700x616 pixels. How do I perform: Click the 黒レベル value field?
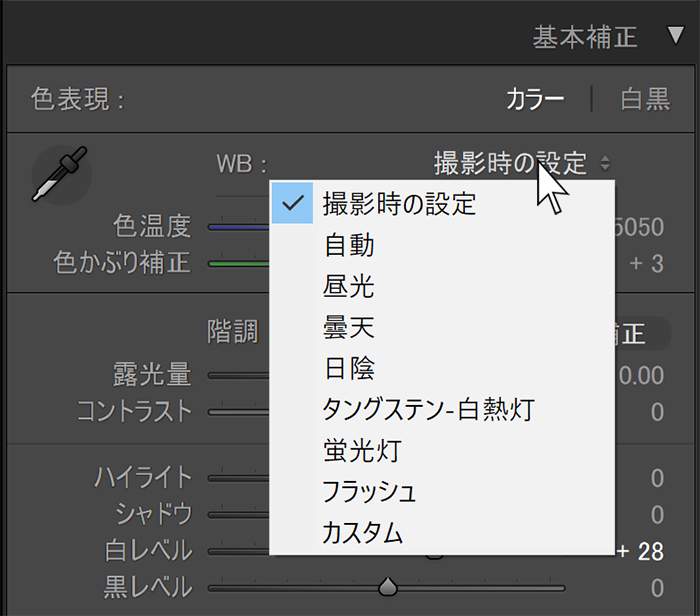656,587
